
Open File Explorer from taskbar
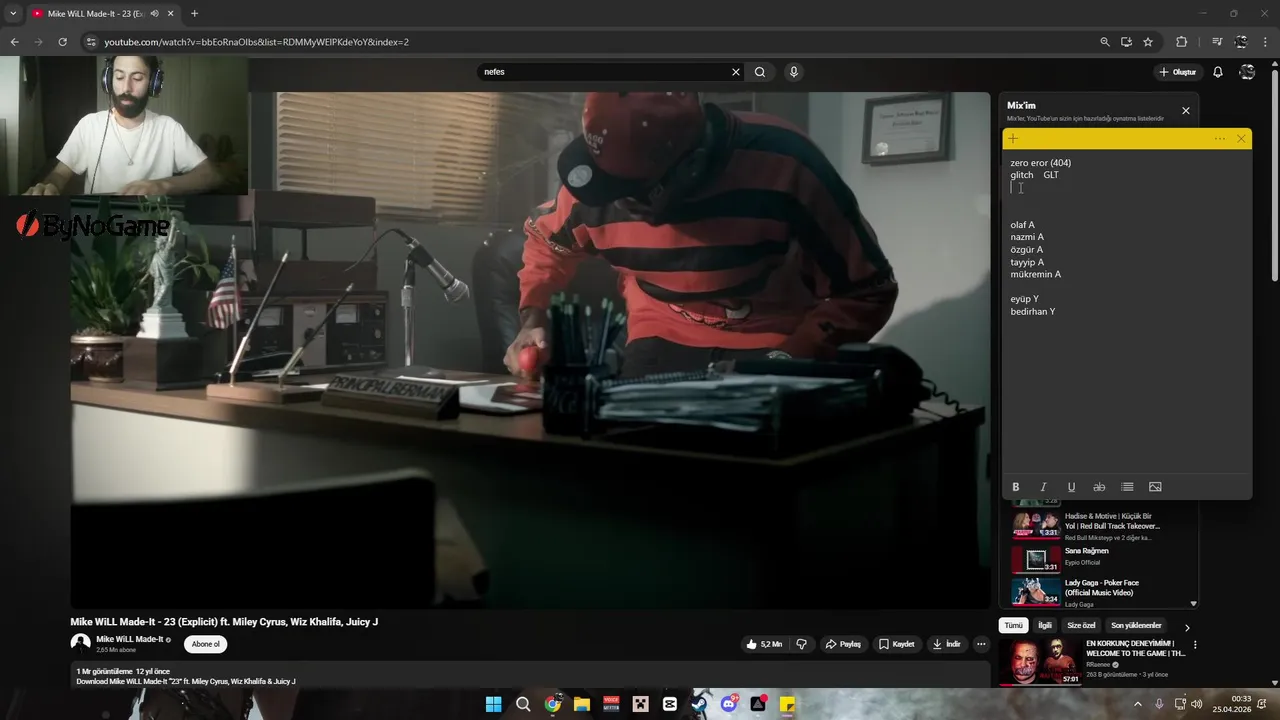[582, 704]
